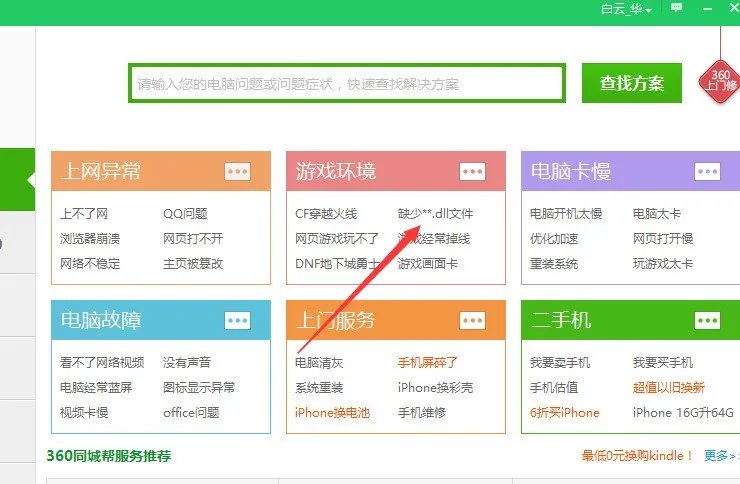The height and width of the screenshot is (484, 740).
Task: Open the 图标显示异常 solution
Action: 199,388
